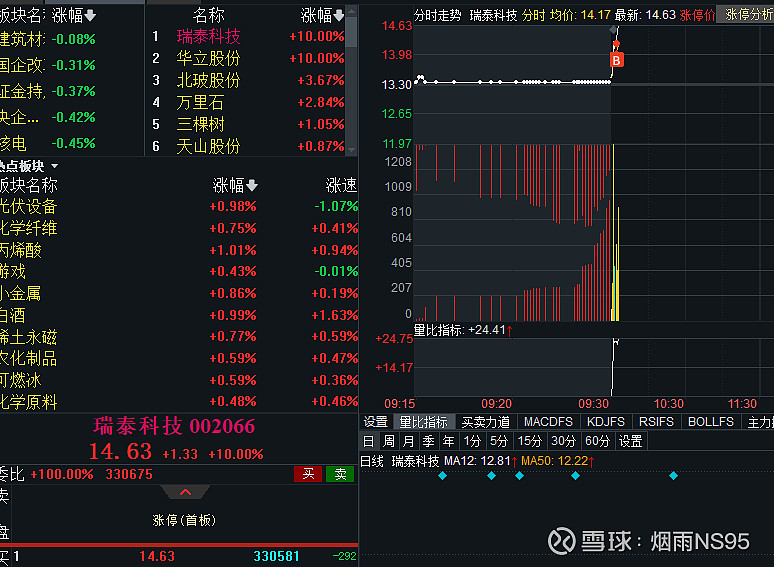Open the 游戏 sector row
The image size is (774, 567).
click(179, 271)
